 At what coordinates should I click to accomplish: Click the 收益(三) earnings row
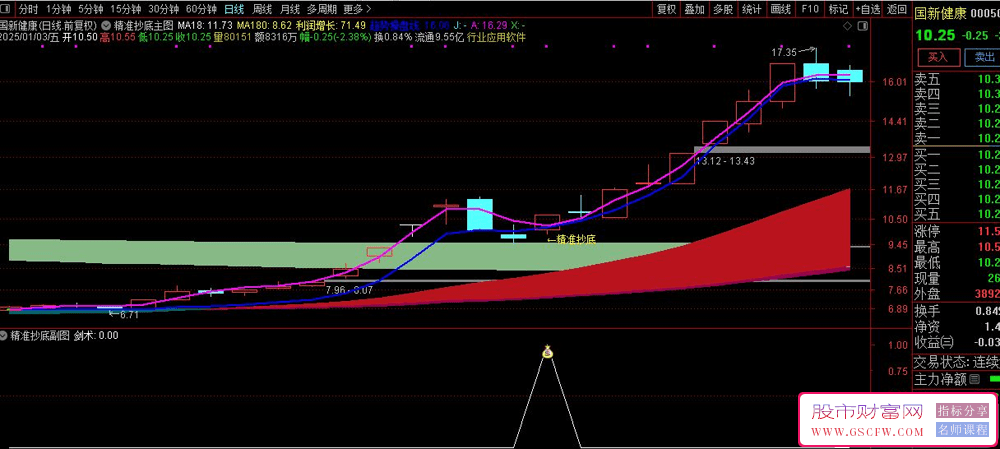point(957,342)
